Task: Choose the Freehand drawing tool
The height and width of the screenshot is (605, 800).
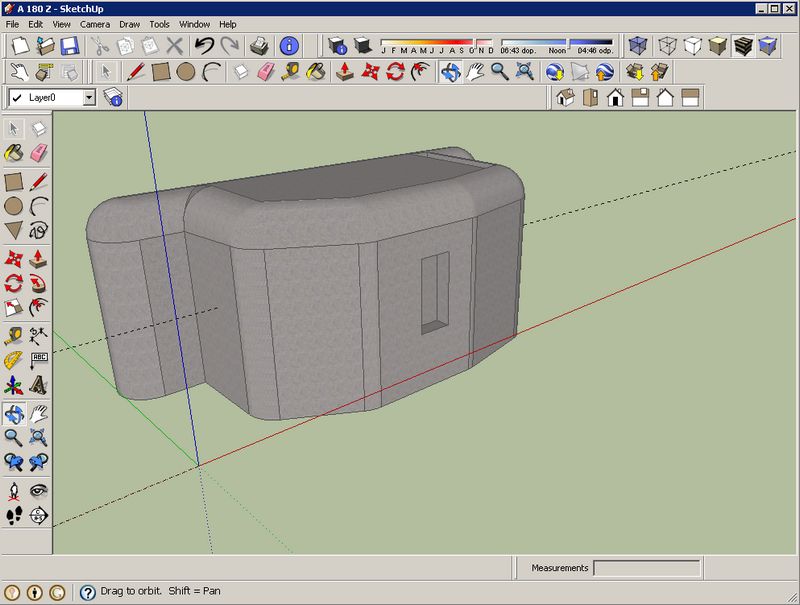Action: [39, 231]
